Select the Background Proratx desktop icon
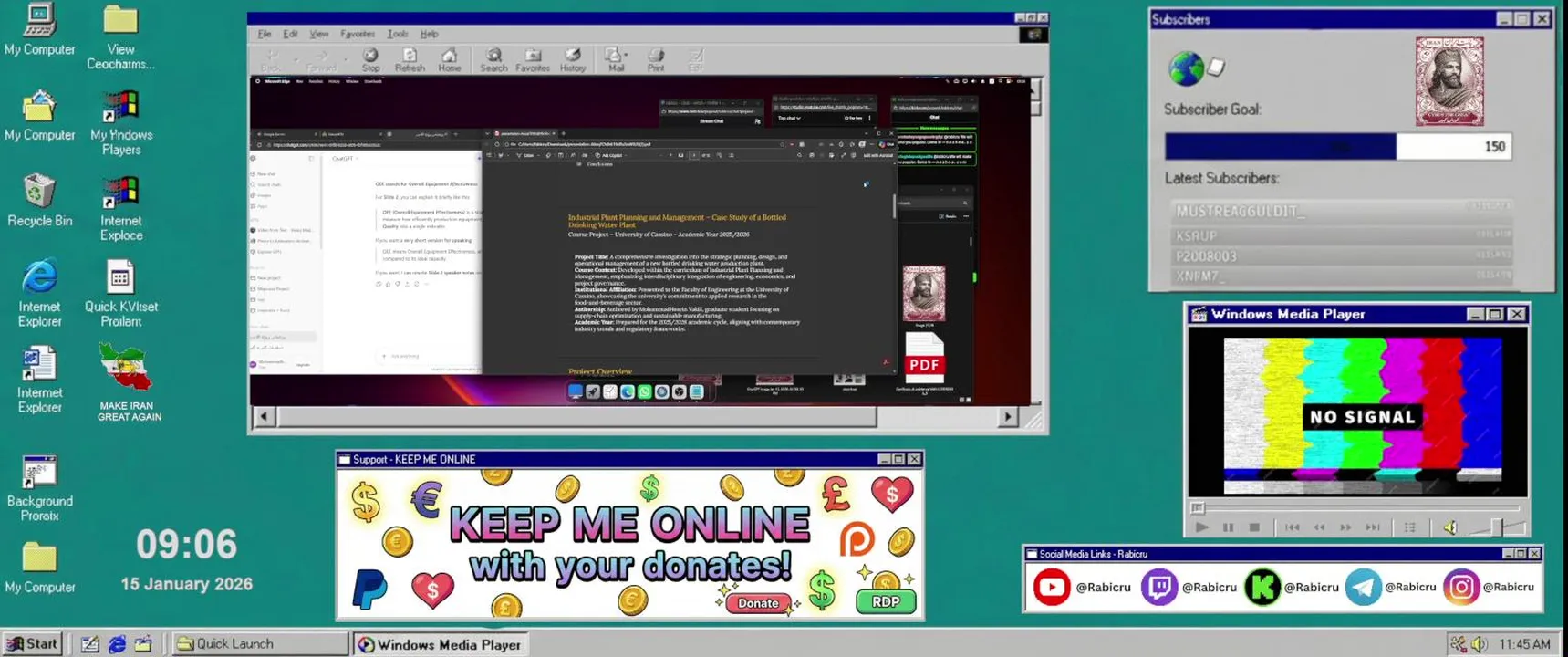The width and height of the screenshot is (1568, 657). point(39,488)
